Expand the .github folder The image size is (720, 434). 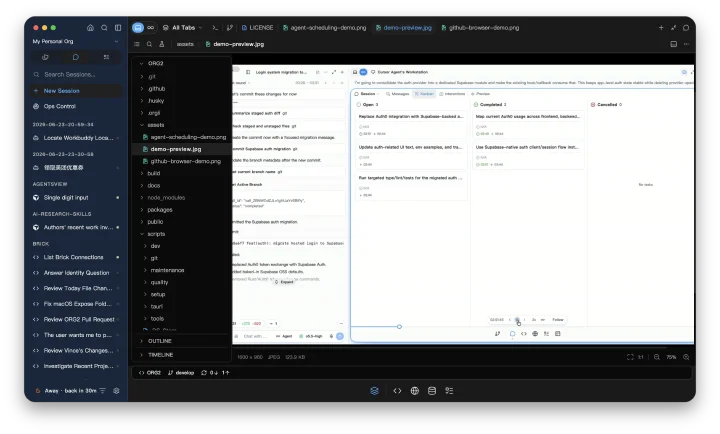[x=182, y=89]
